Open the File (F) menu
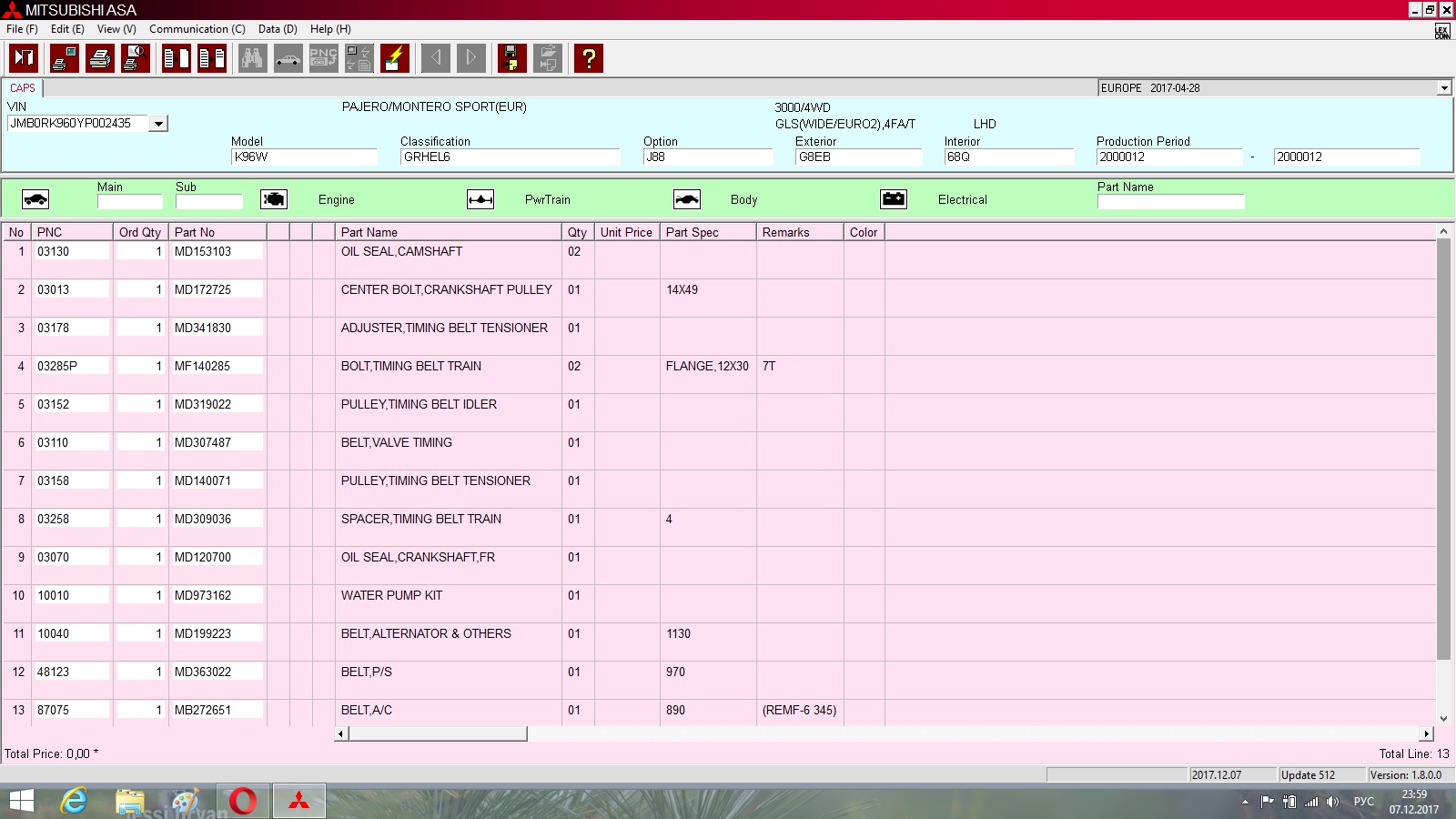The height and width of the screenshot is (819, 1456). point(22,29)
